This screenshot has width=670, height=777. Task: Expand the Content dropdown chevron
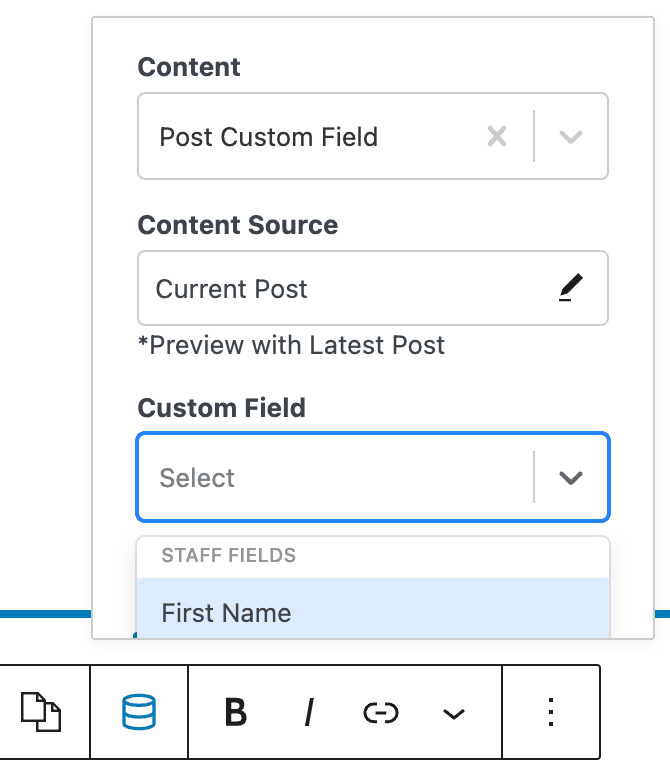pyautogui.click(x=570, y=137)
